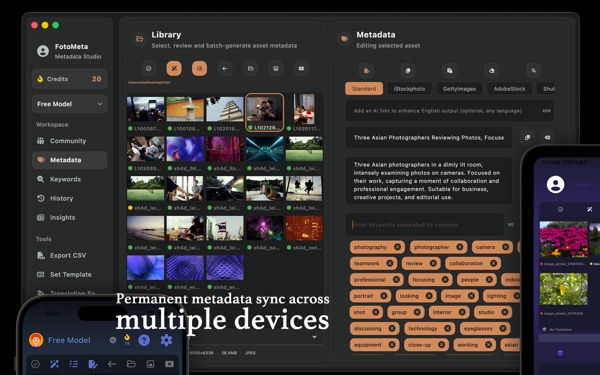Switch to the GettyImages tab

[x=459, y=89]
